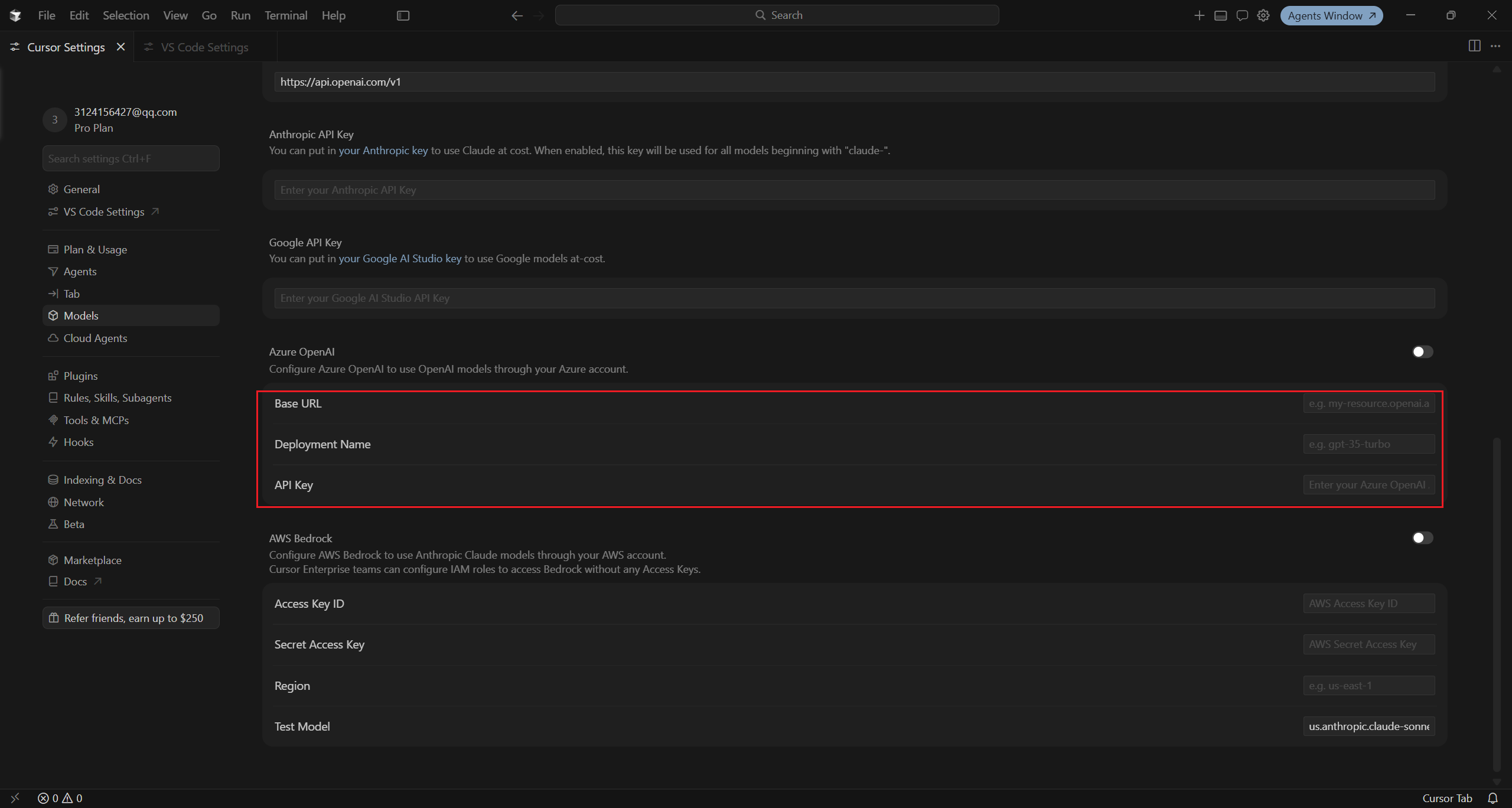Select Network settings section
The height and width of the screenshot is (808, 1512).
(131, 502)
